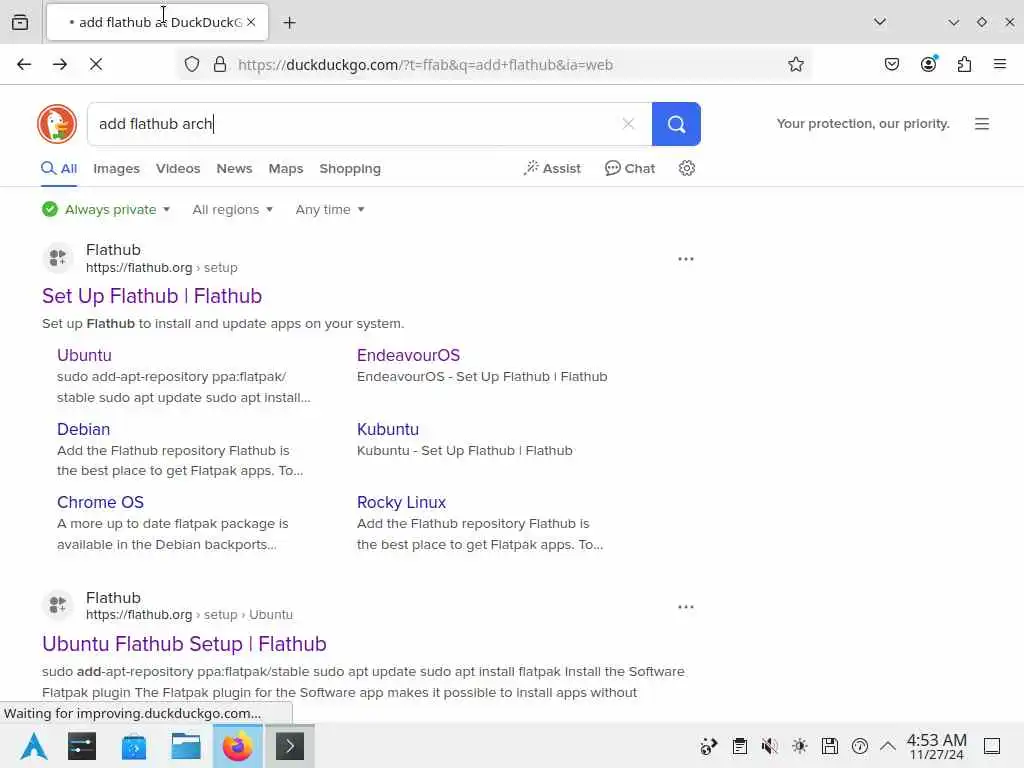The width and height of the screenshot is (1024, 768).
Task: Open the Pocket save icon
Action: pyautogui.click(x=892, y=64)
